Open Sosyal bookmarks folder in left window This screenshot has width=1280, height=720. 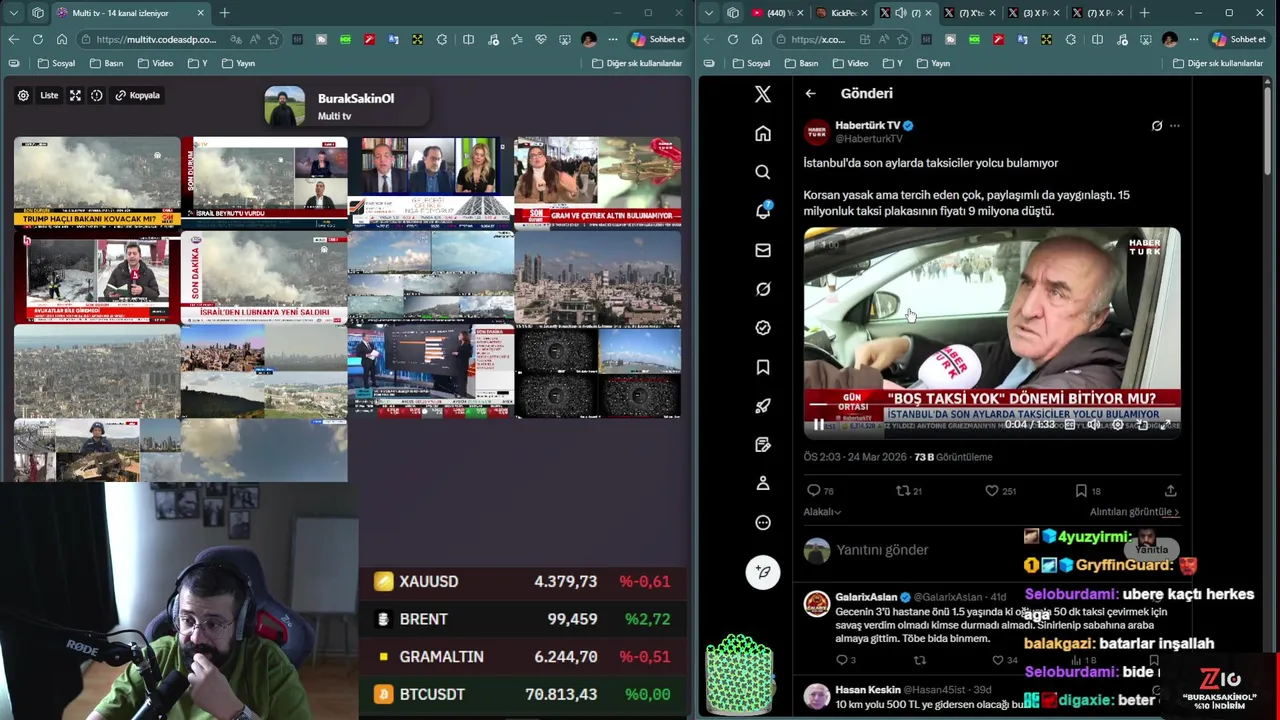click(57, 63)
